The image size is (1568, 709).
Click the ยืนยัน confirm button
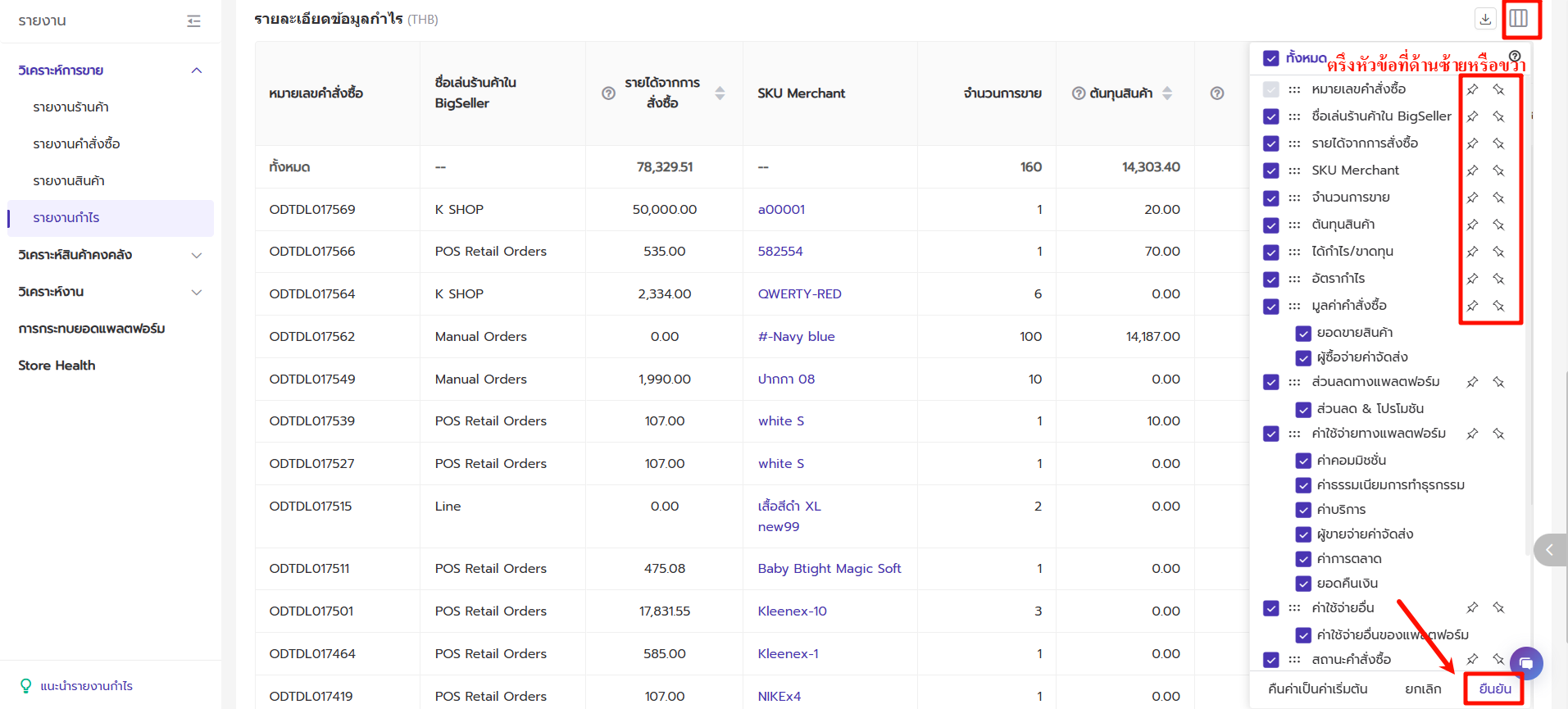click(1494, 689)
